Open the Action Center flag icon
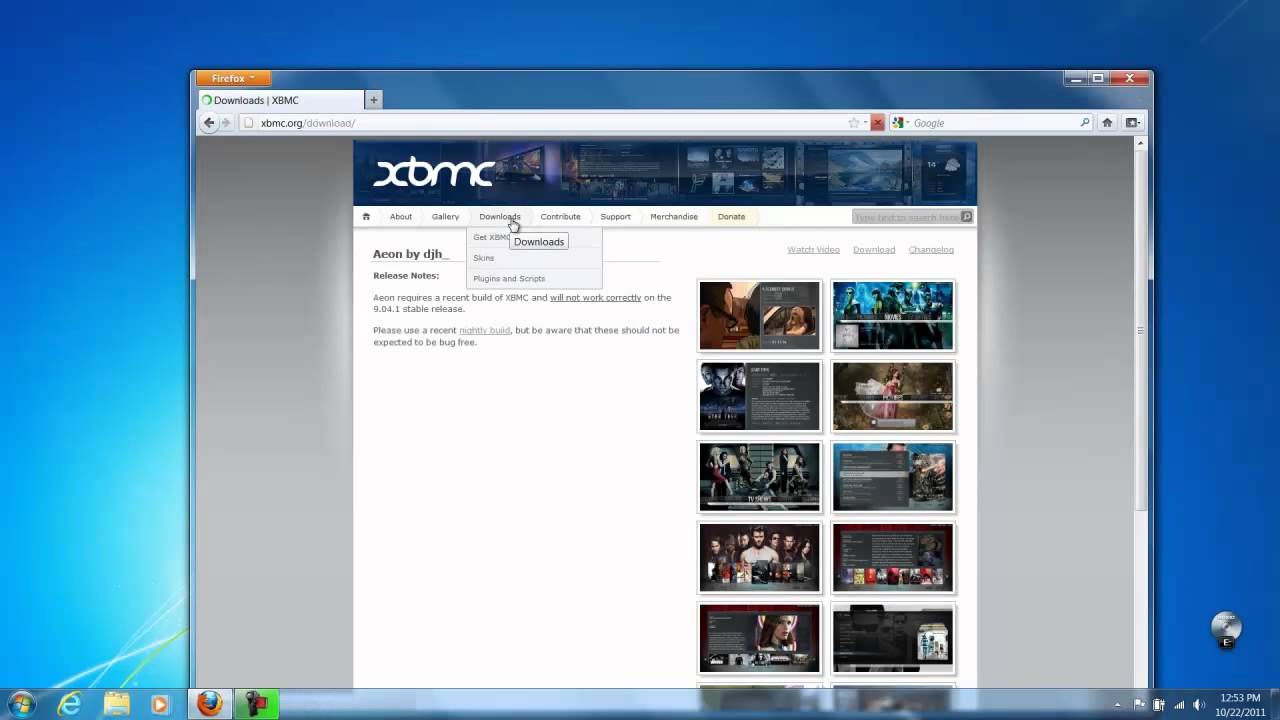 point(1138,705)
